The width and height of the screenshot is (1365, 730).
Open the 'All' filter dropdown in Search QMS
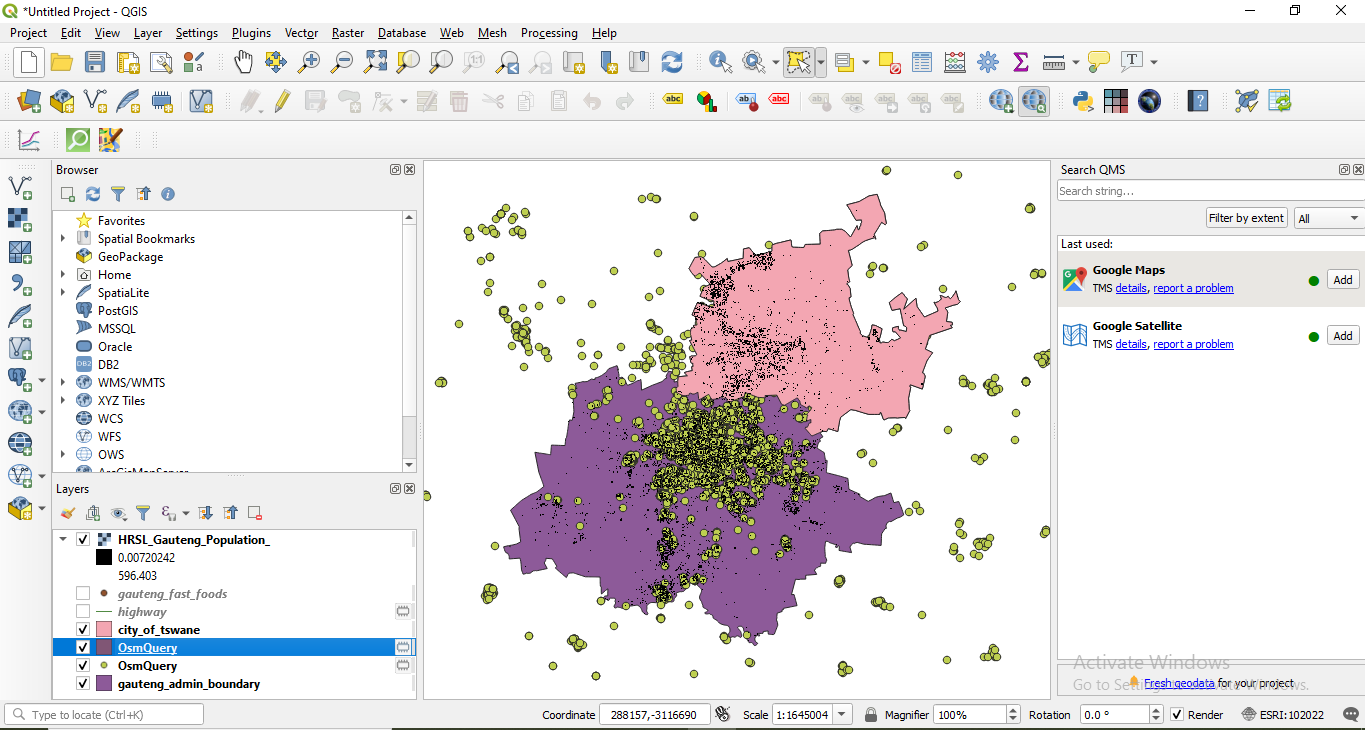1329,218
